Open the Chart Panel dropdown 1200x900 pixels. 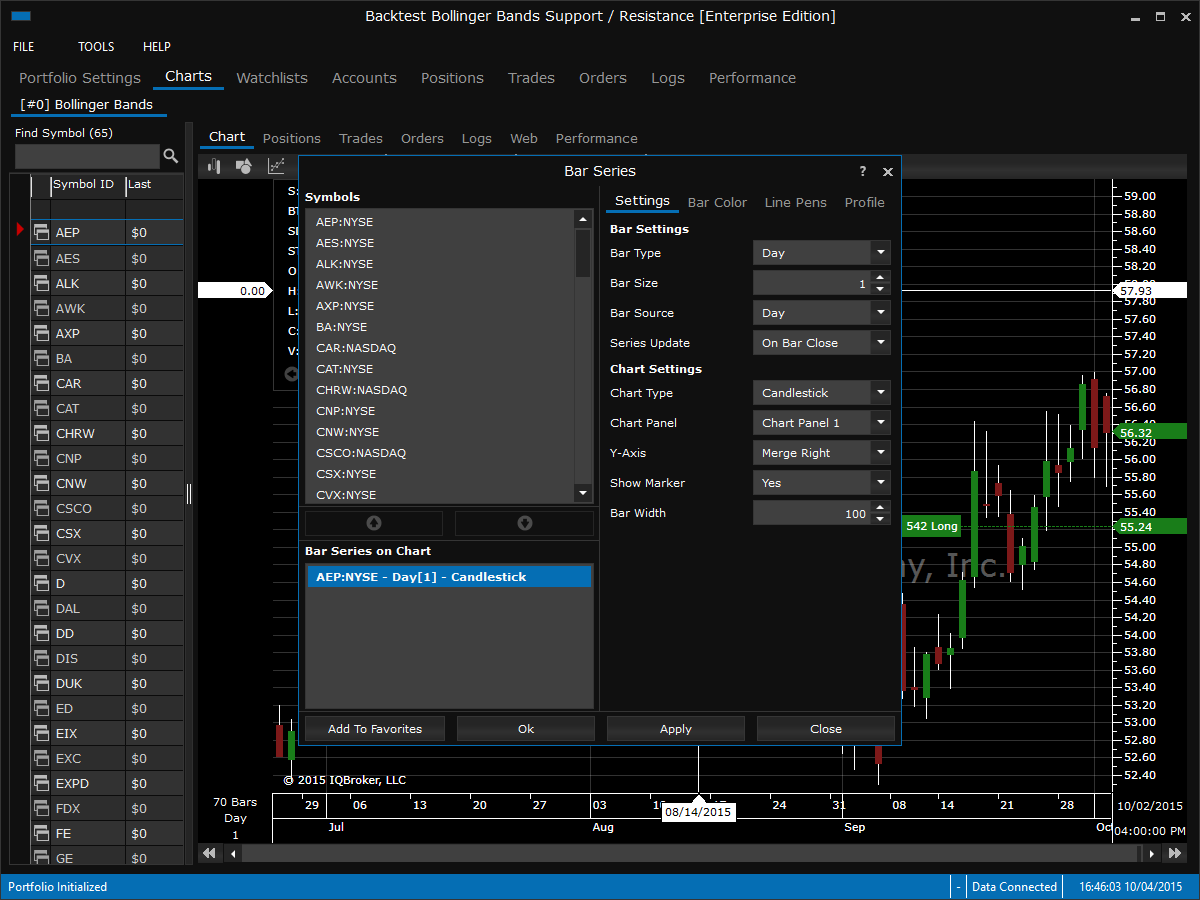[x=821, y=423]
